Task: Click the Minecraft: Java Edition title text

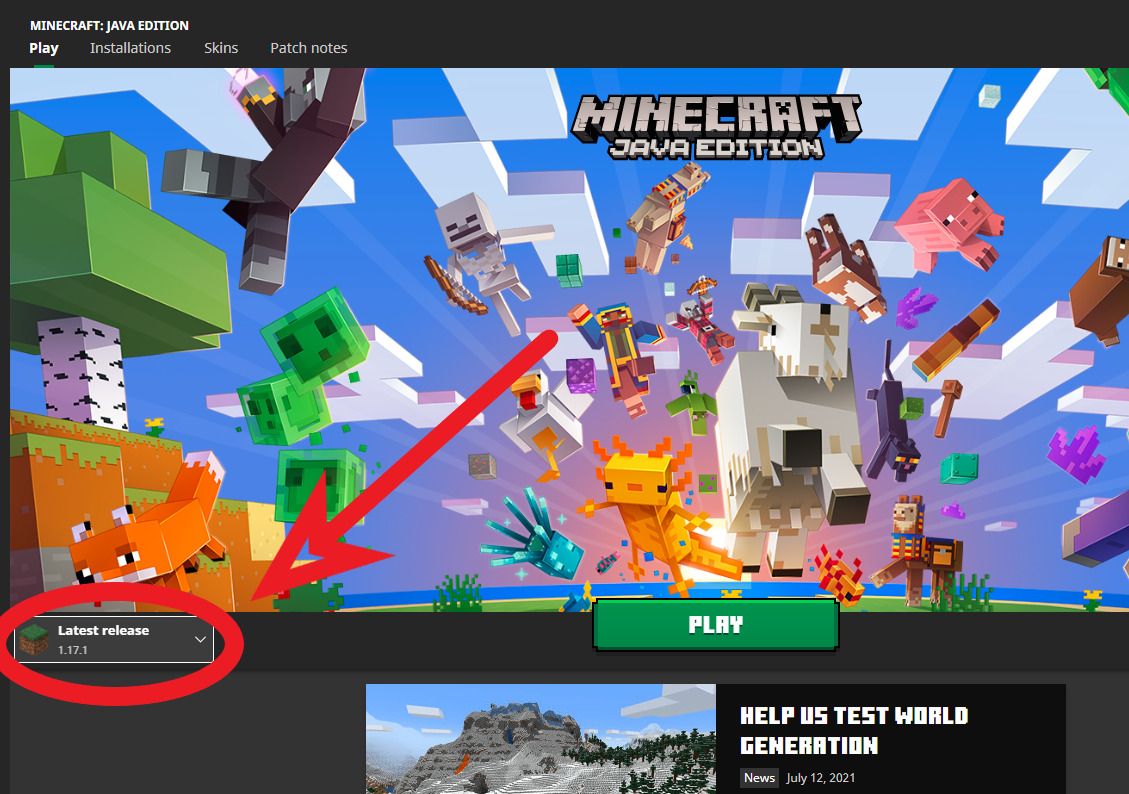Action: point(109,25)
